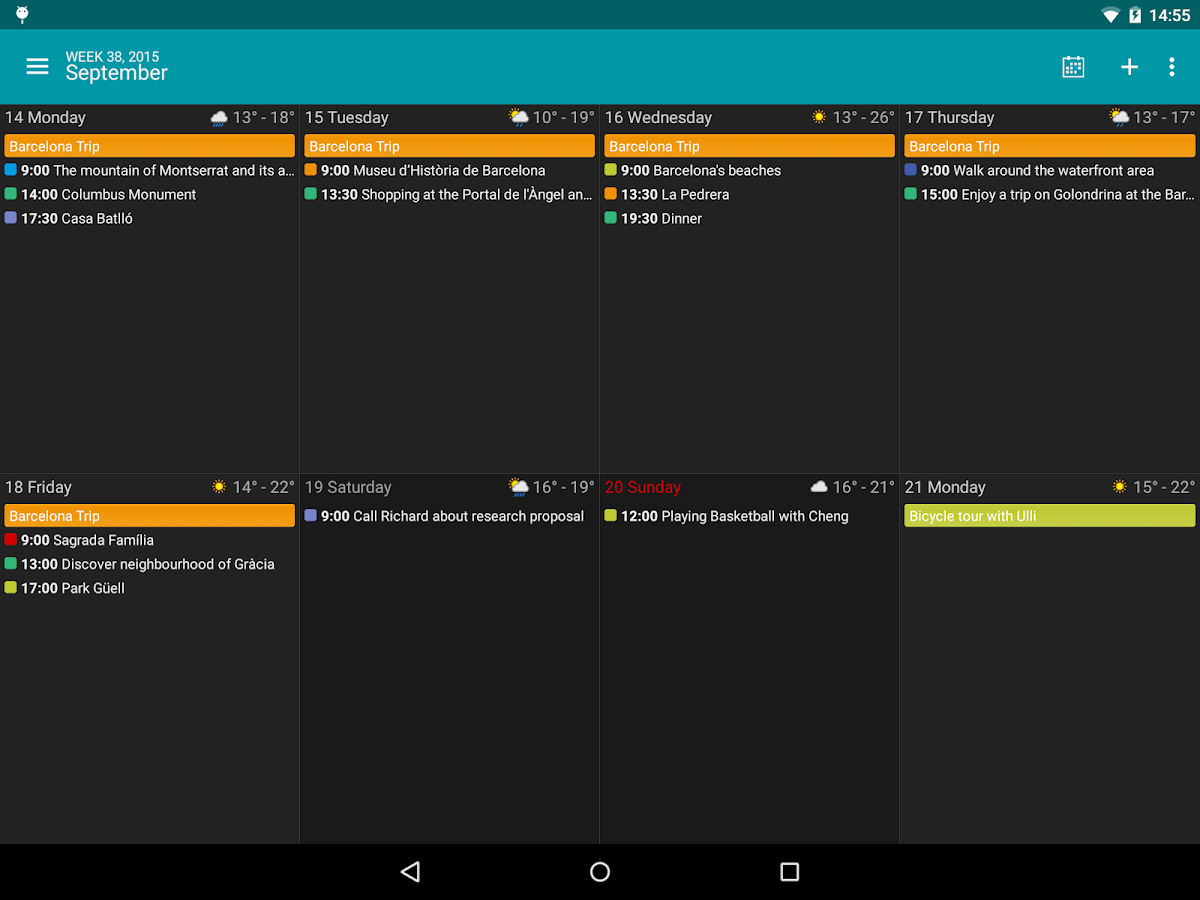
Task: Click the red dot beside Sagrada Família event
Action: click(10, 539)
